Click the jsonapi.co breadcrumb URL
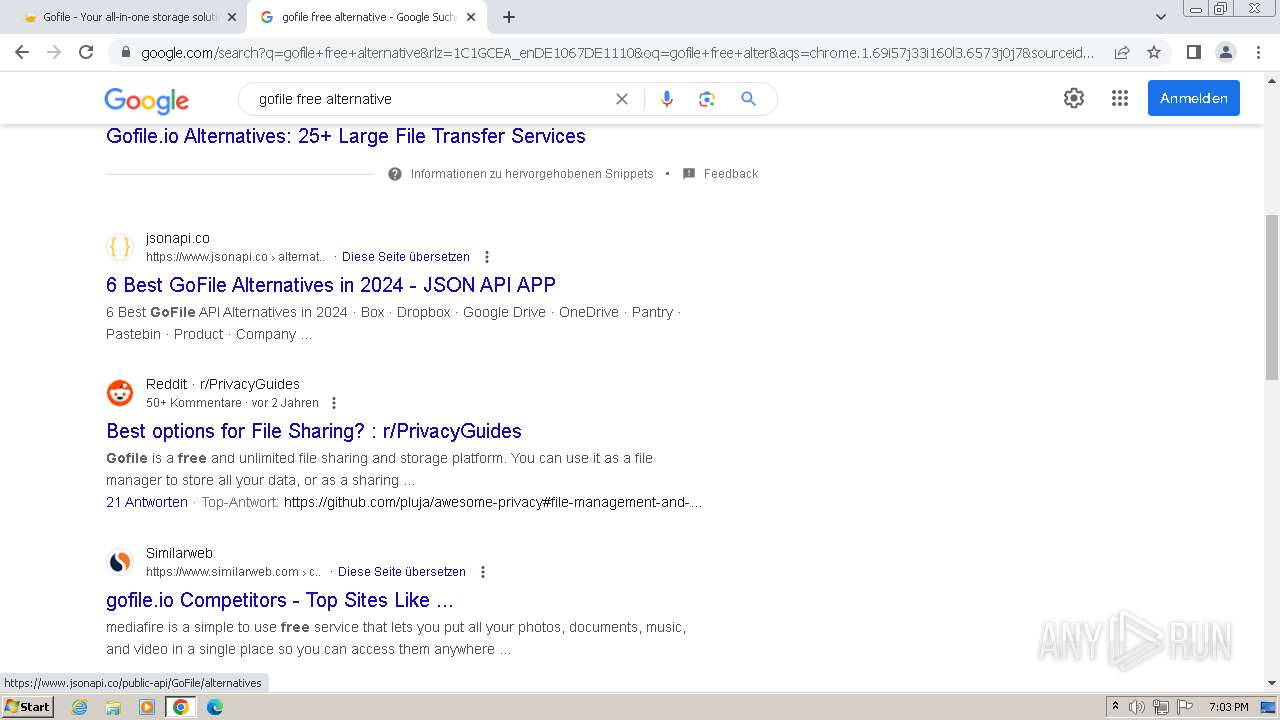Viewport: 1280px width, 720px height. [236, 257]
